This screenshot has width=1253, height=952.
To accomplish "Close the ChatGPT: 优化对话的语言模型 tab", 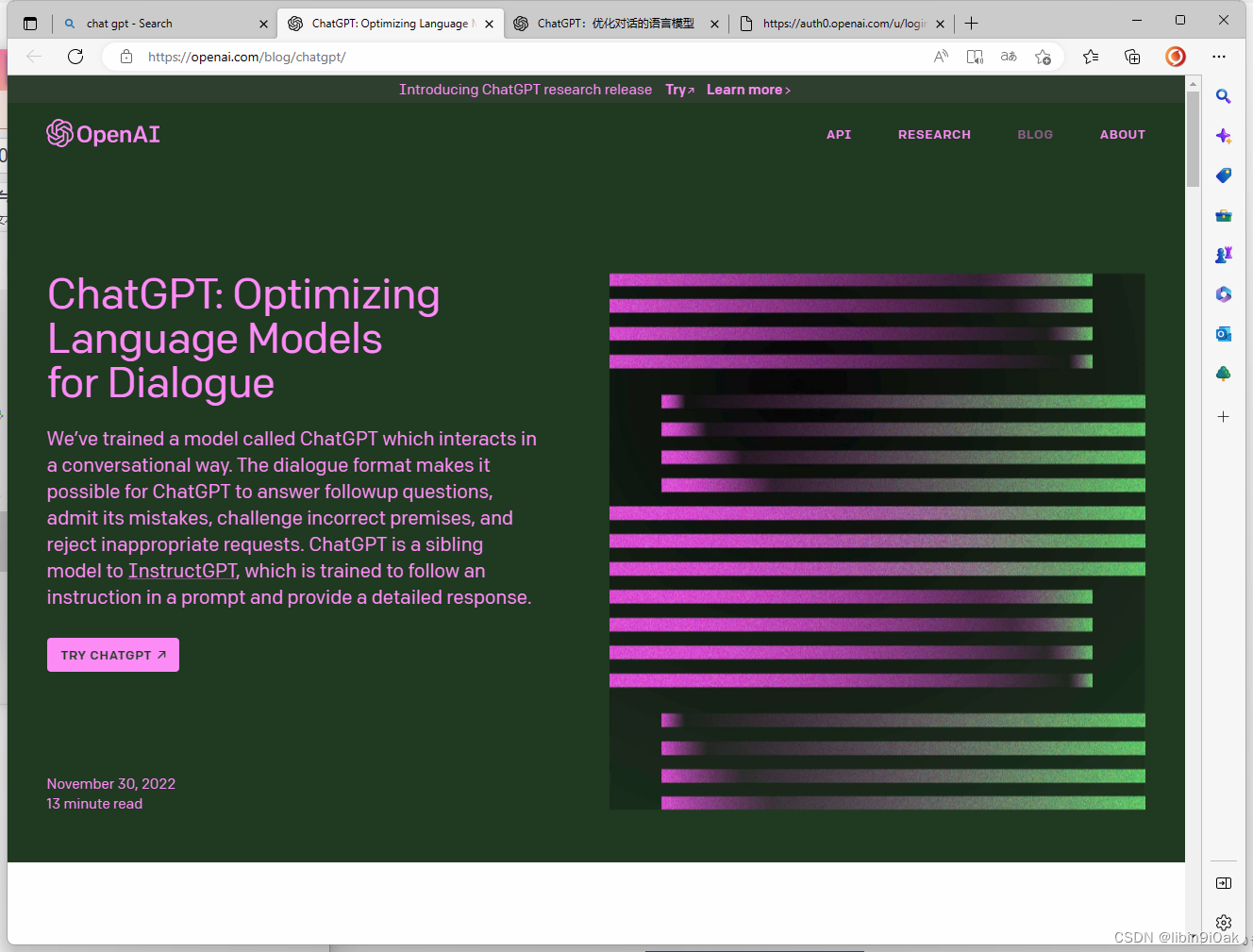I will pyautogui.click(x=714, y=24).
